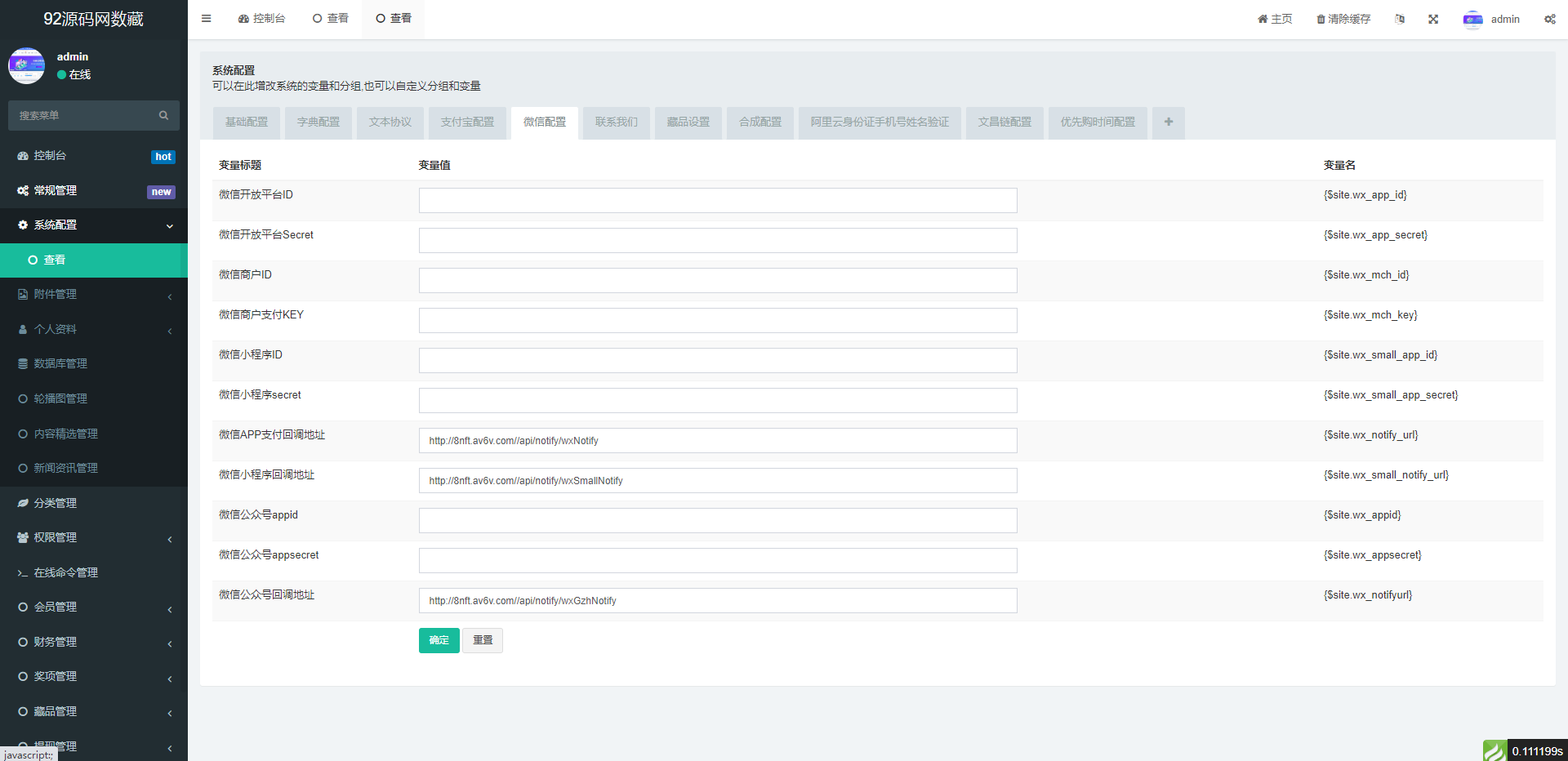
Task: Click the language translate icon in header
Action: pyautogui.click(x=1400, y=19)
